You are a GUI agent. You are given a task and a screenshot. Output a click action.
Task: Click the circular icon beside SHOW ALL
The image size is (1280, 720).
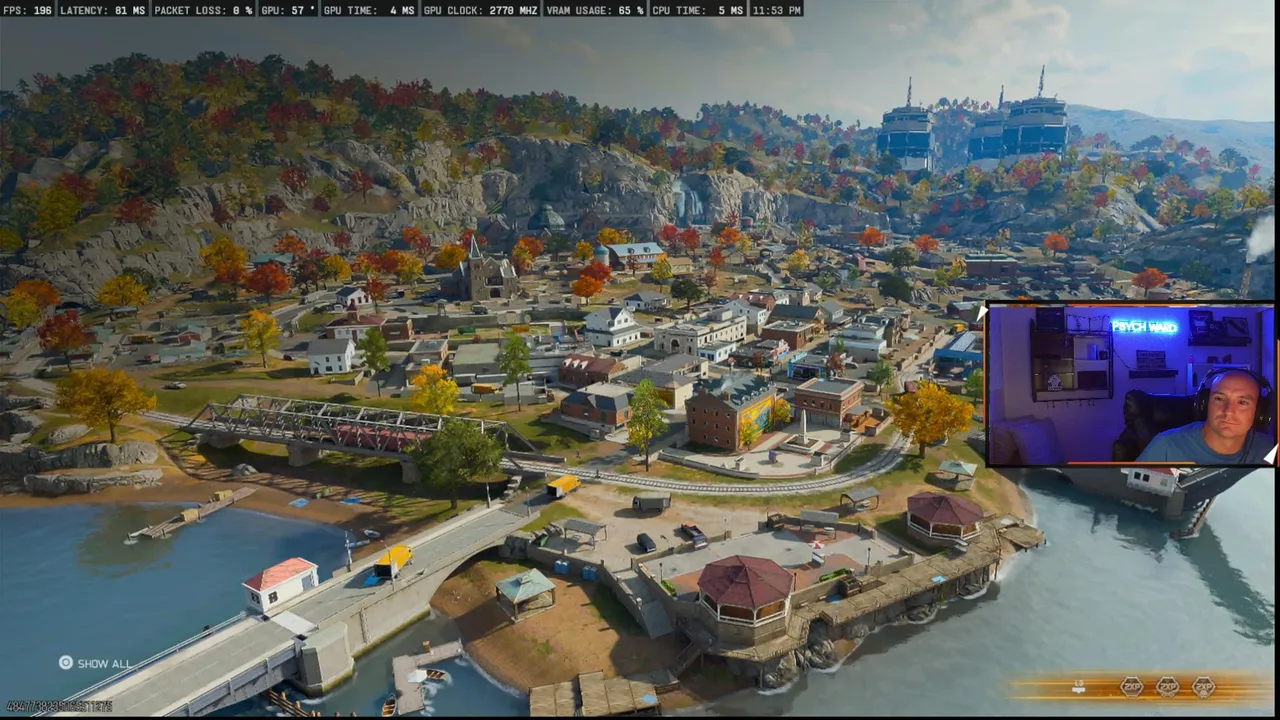coord(65,663)
